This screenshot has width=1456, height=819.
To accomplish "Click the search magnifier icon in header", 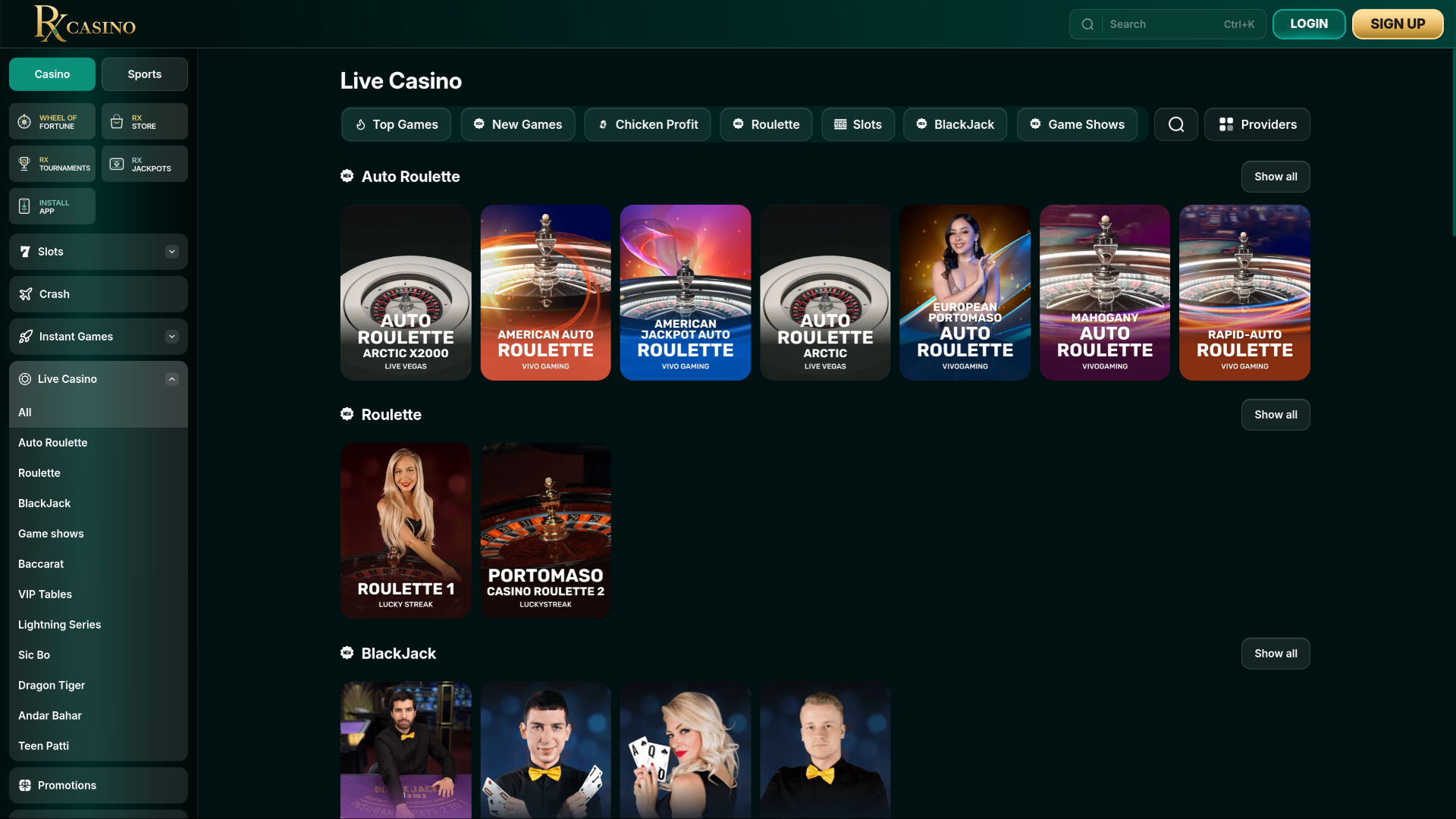I will tap(1087, 24).
